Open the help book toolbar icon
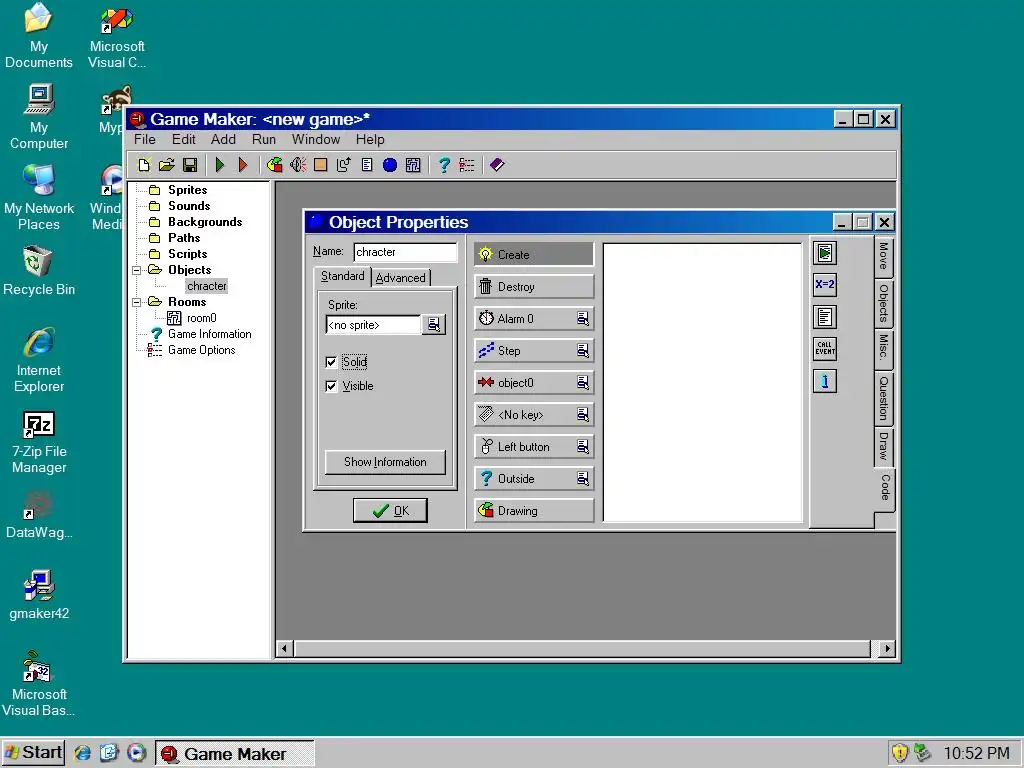The image size is (1024, 768). point(498,165)
